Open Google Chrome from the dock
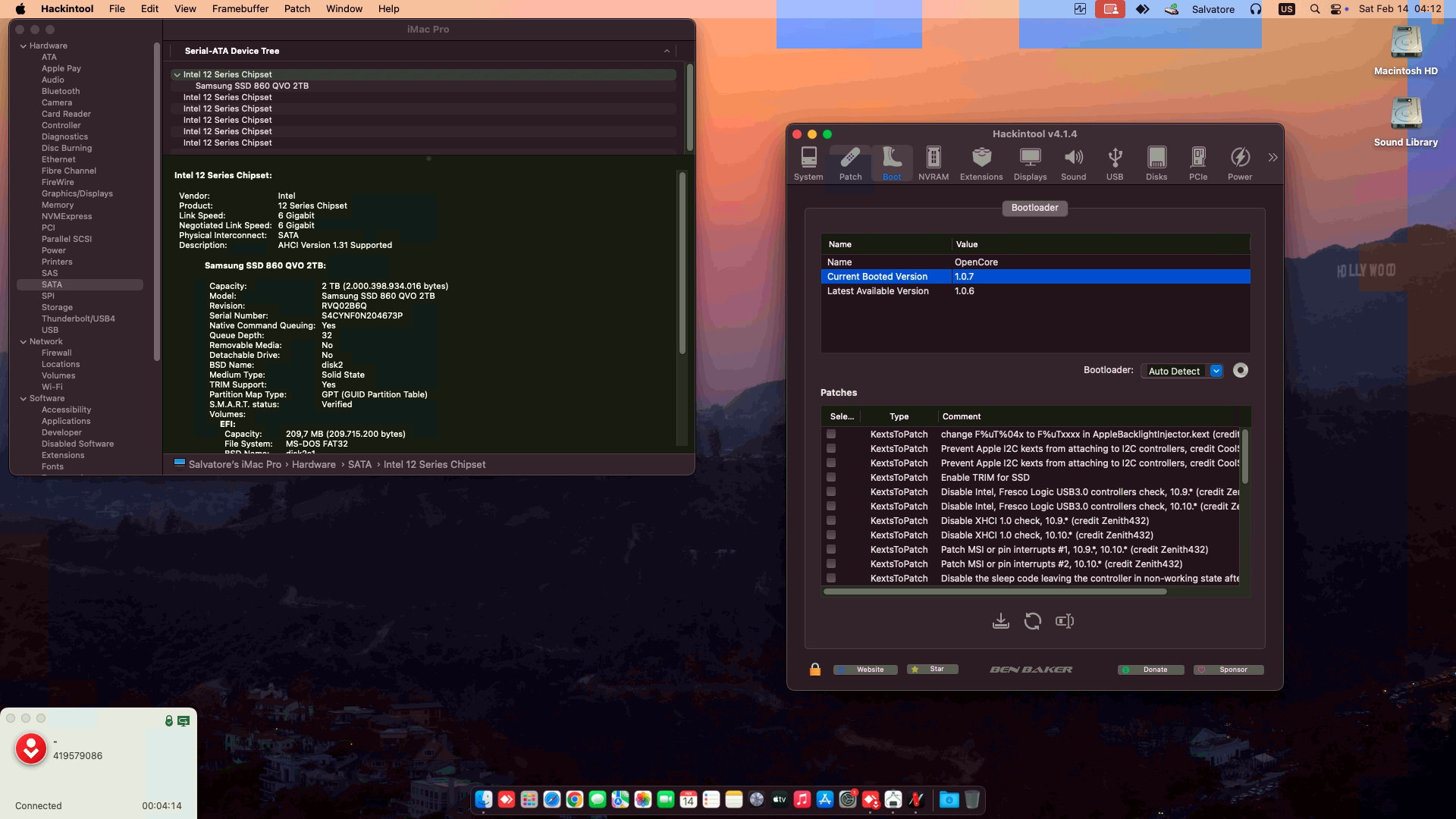1456x819 pixels. tap(575, 799)
